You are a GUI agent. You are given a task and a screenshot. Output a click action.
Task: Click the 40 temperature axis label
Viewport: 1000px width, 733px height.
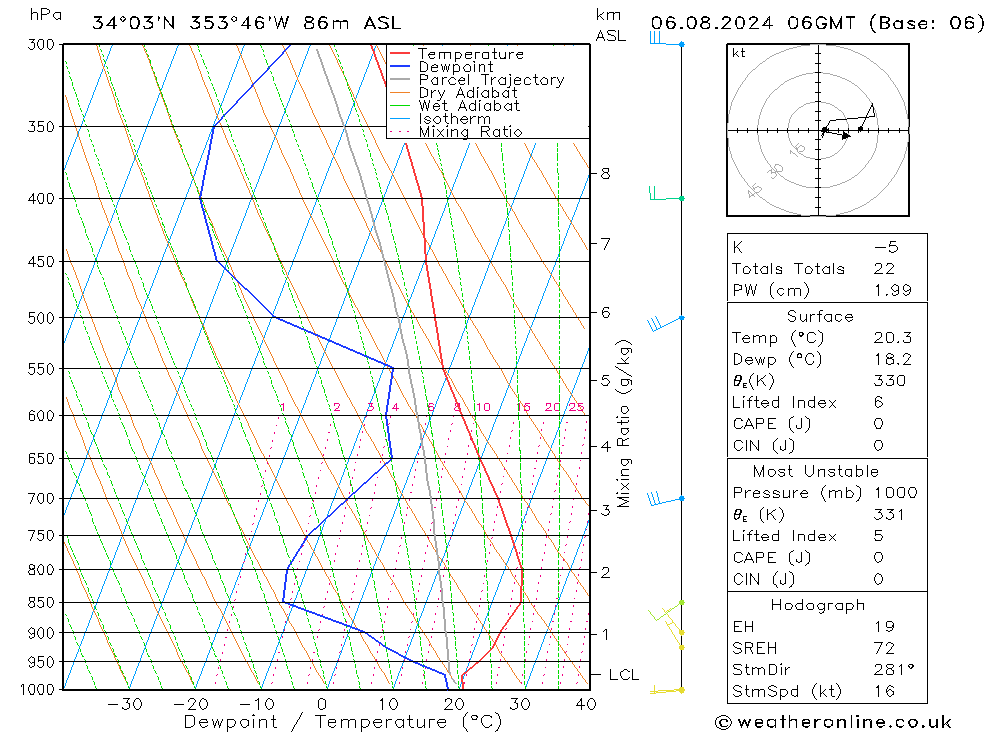coord(585,704)
